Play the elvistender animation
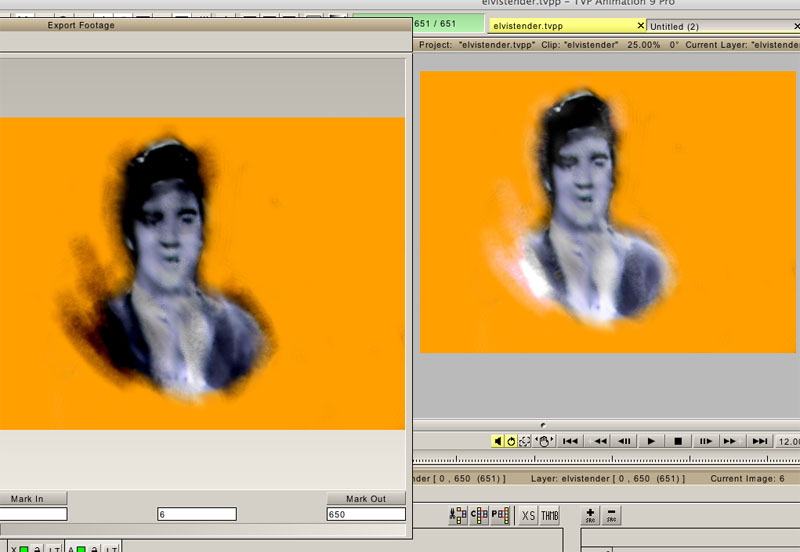The width and height of the screenshot is (800, 552). point(651,441)
